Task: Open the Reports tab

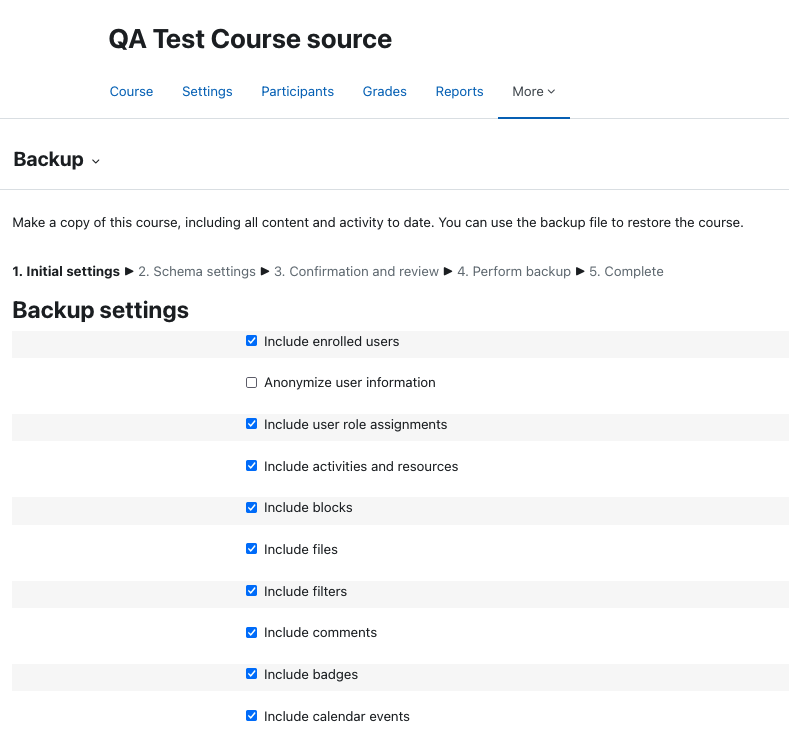Action: tap(459, 92)
